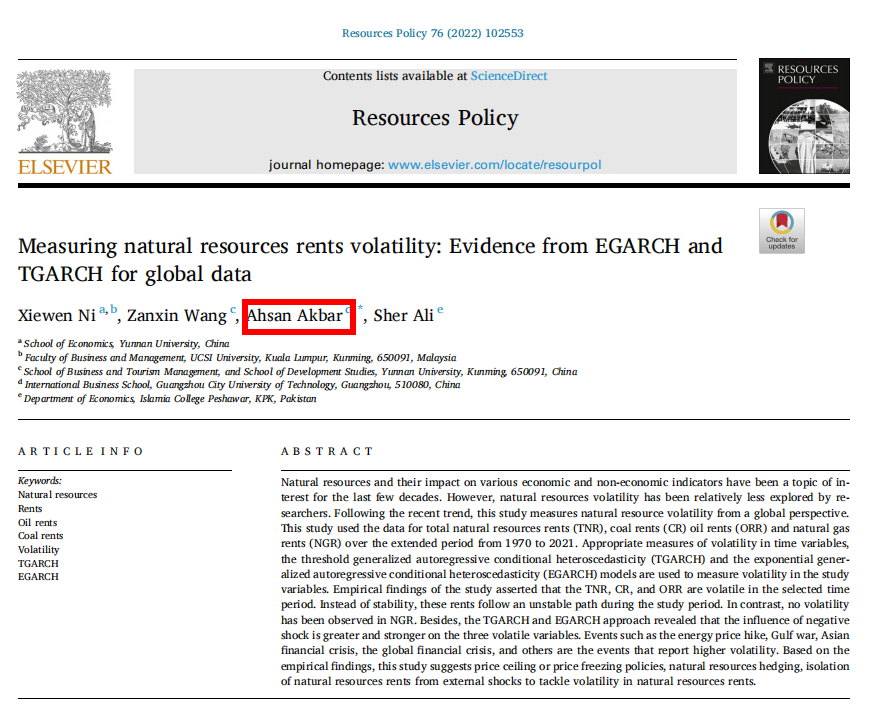Click superscript e after Sher Ali

(440, 311)
